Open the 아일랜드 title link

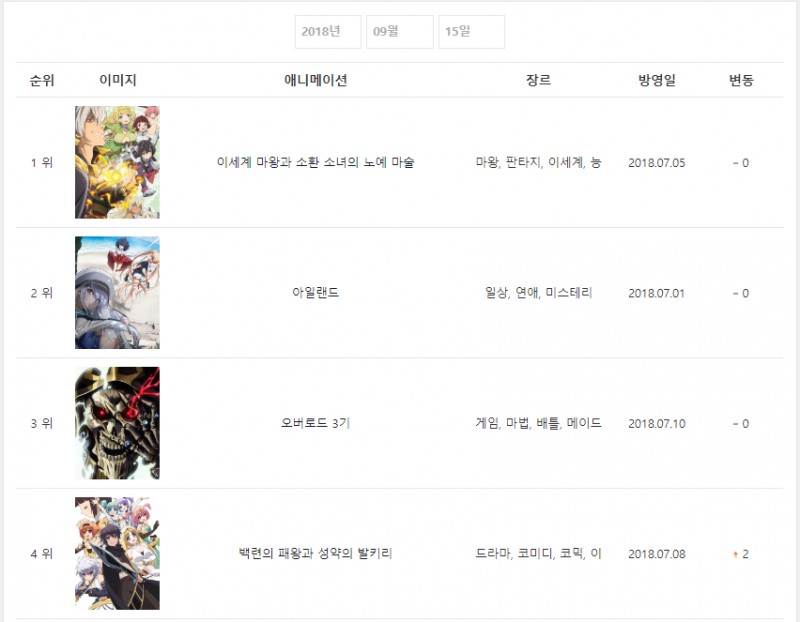click(x=315, y=292)
